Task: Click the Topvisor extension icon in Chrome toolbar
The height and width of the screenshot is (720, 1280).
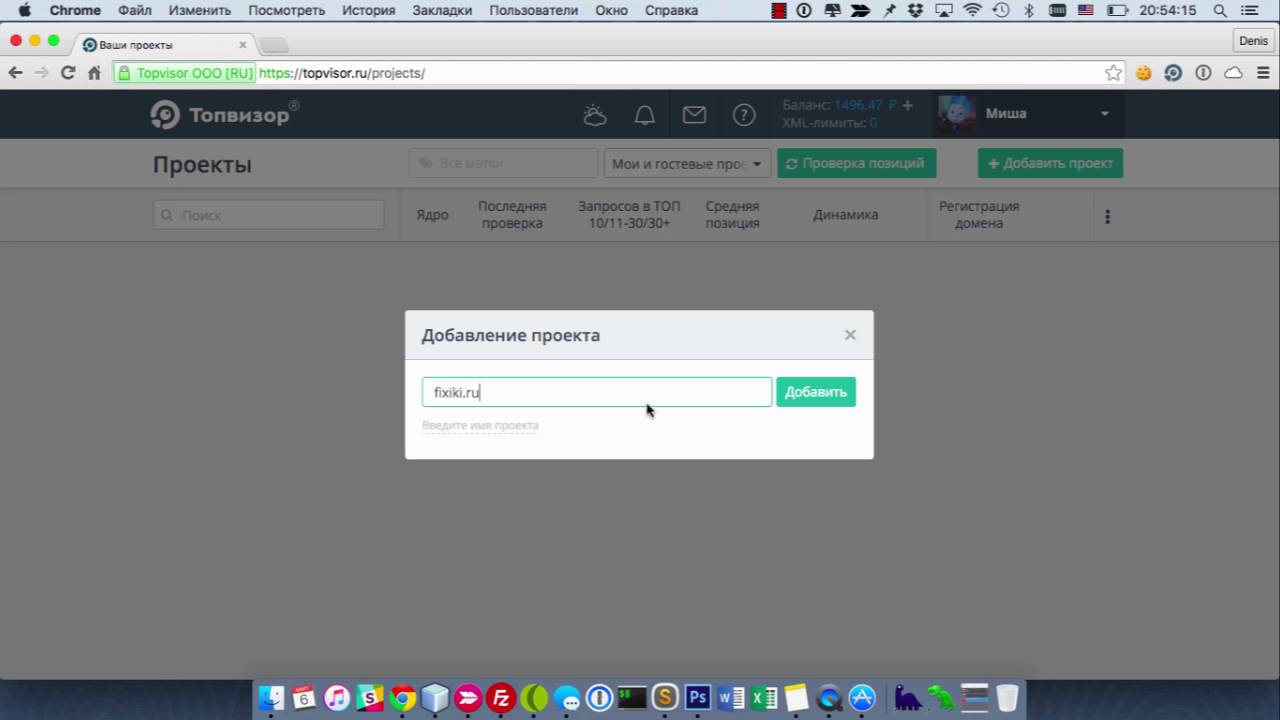Action: [x=1173, y=73]
